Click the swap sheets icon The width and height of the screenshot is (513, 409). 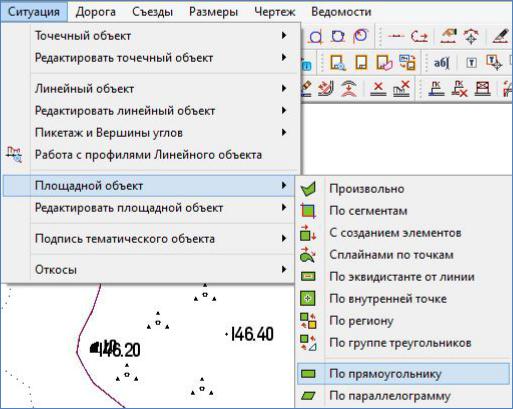[407, 62]
